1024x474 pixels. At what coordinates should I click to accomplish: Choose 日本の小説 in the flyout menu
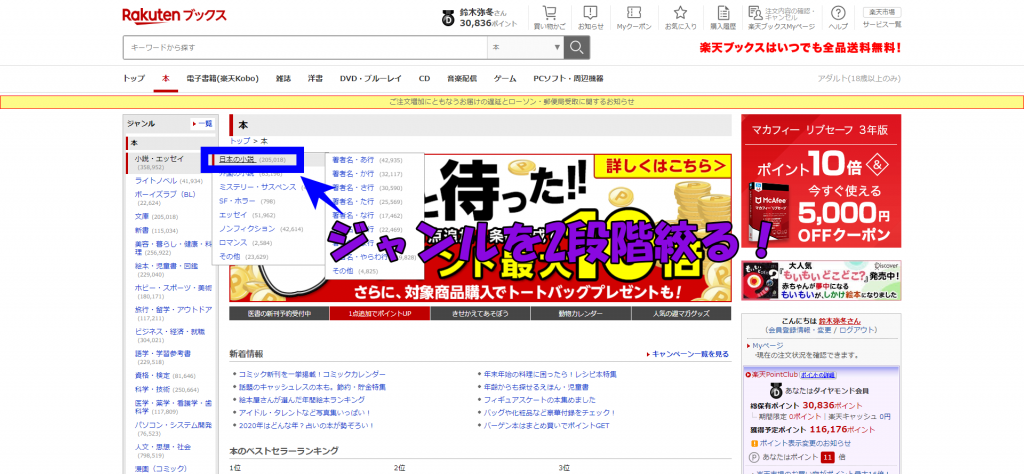(238, 159)
